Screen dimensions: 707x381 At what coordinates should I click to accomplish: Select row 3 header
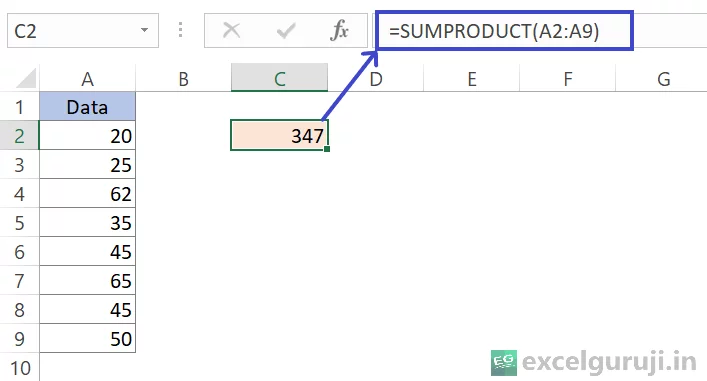(x=19, y=165)
